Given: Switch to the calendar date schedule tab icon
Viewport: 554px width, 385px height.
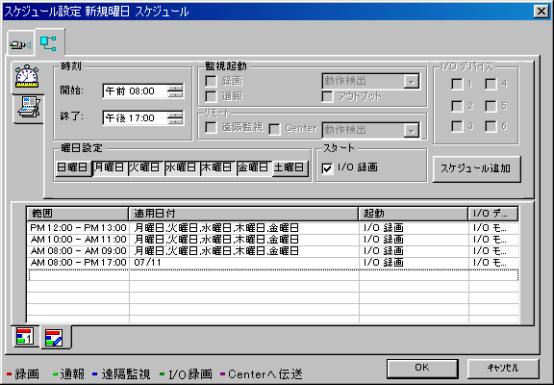Looking at the screenshot, I should click(25, 336).
